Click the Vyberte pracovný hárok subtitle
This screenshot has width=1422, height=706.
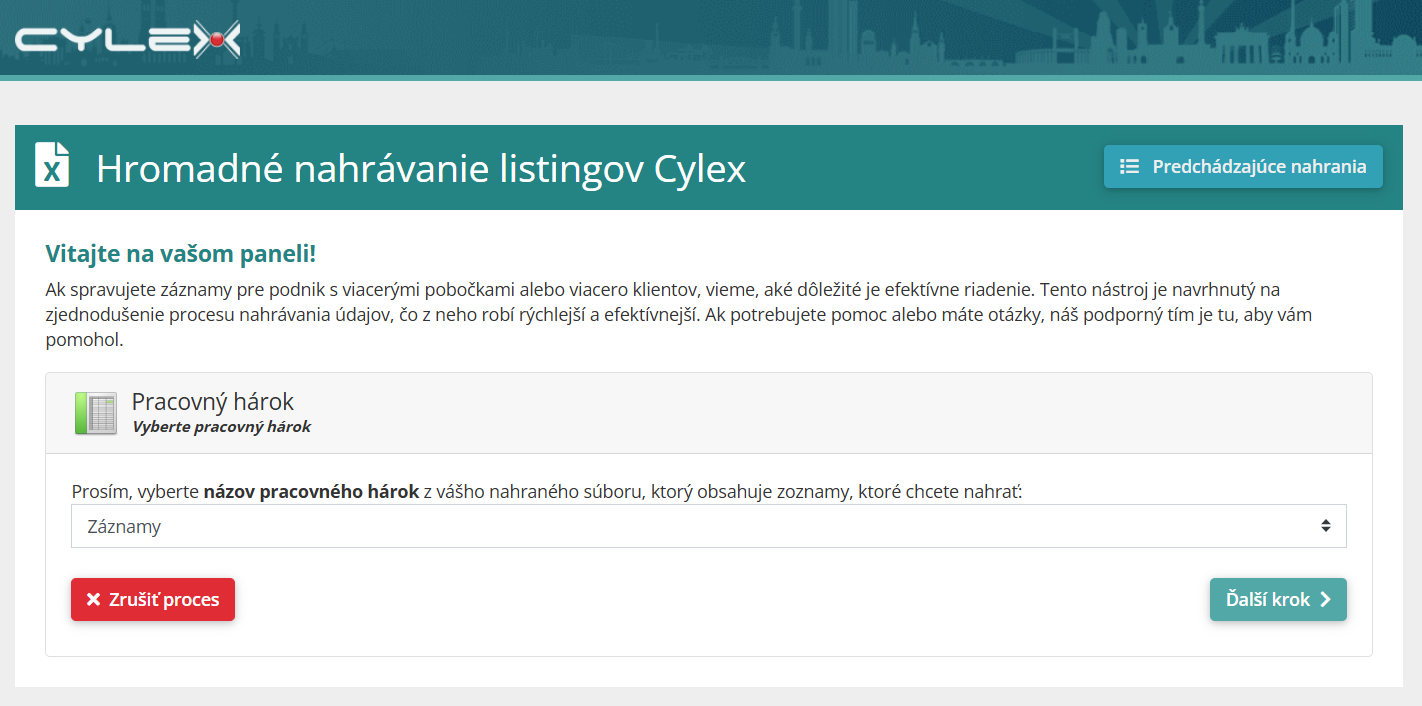(221, 427)
